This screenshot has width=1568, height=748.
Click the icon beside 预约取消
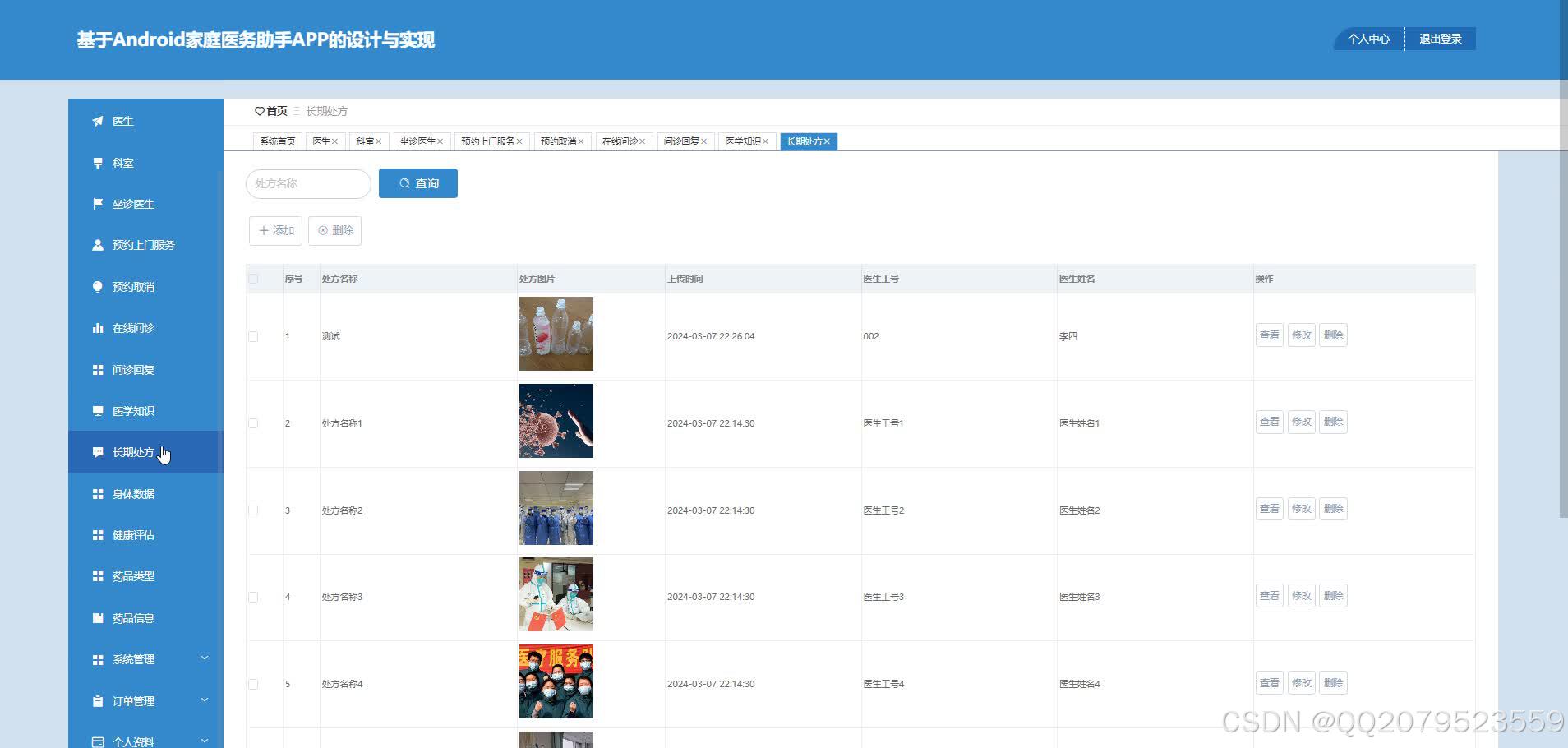tap(98, 287)
